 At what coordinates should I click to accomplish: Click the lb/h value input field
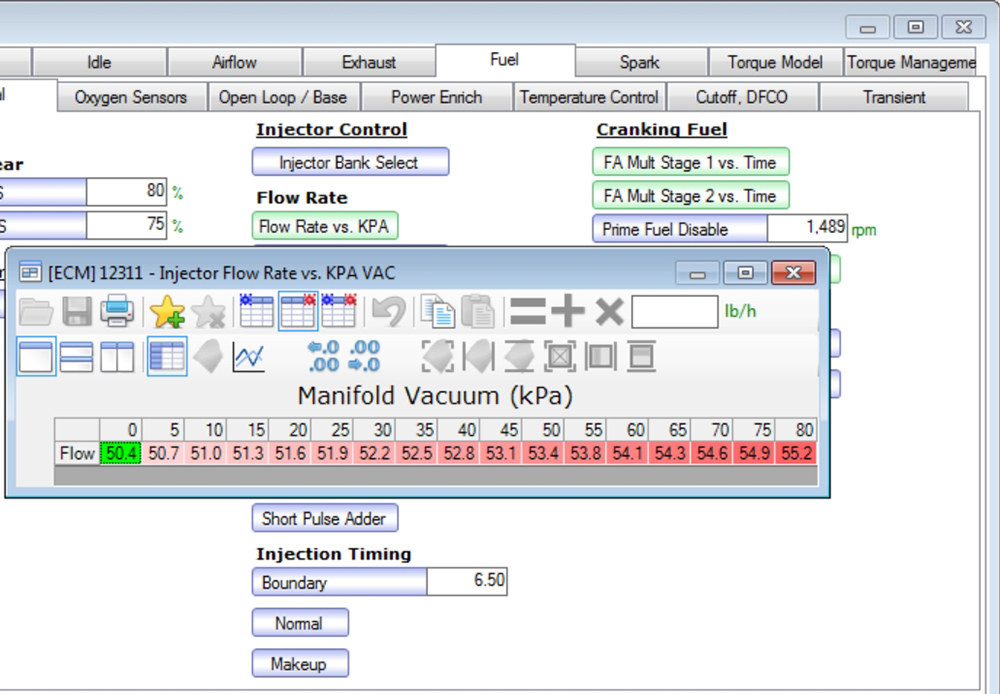point(675,311)
